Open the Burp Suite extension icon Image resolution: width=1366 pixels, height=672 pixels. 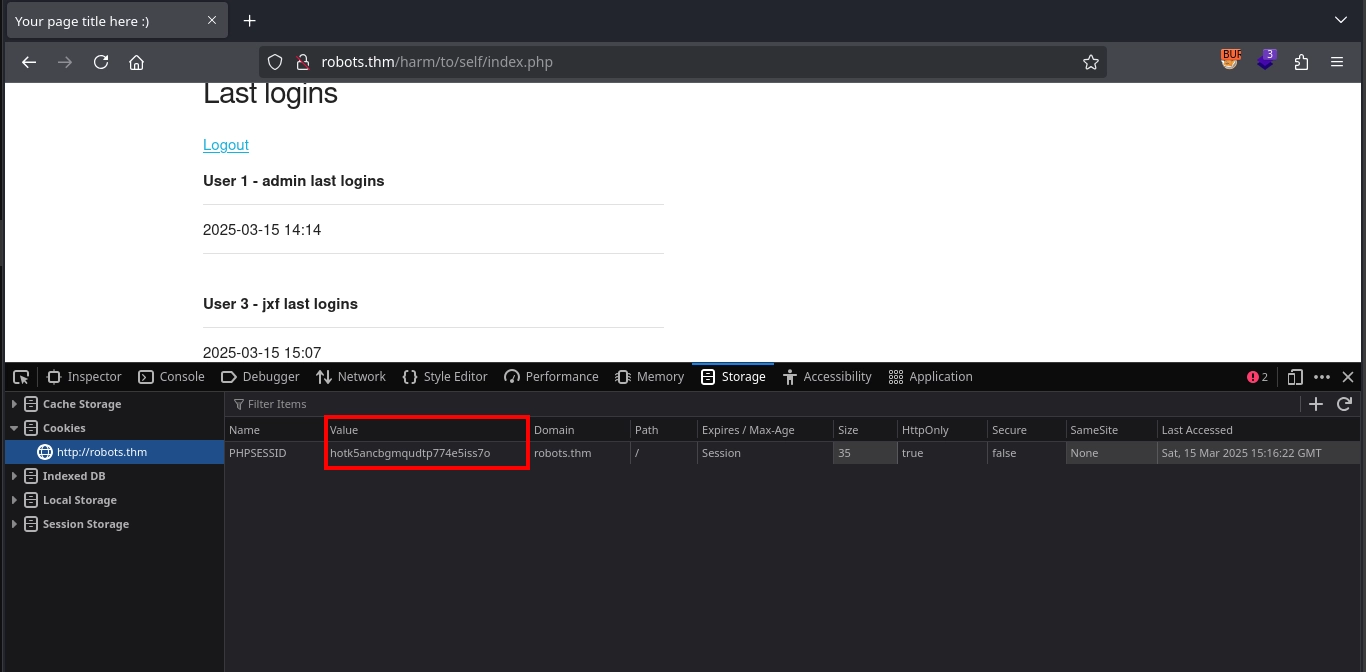pyautogui.click(x=1229, y=61)
